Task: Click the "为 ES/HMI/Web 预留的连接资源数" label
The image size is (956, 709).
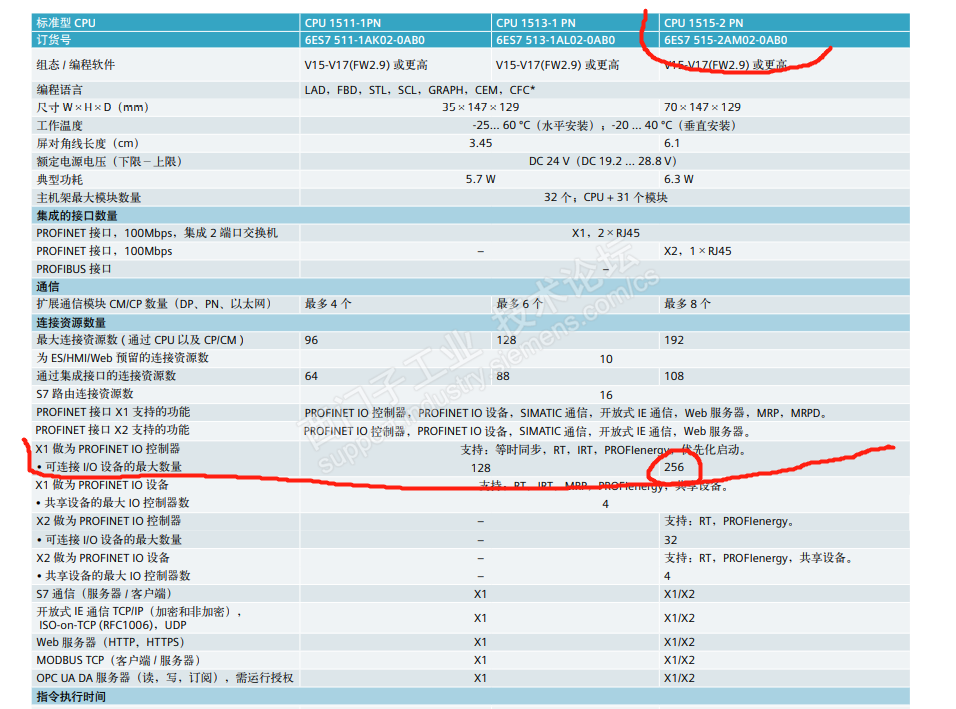Action: pyautogui.click(x=123, y=358)
